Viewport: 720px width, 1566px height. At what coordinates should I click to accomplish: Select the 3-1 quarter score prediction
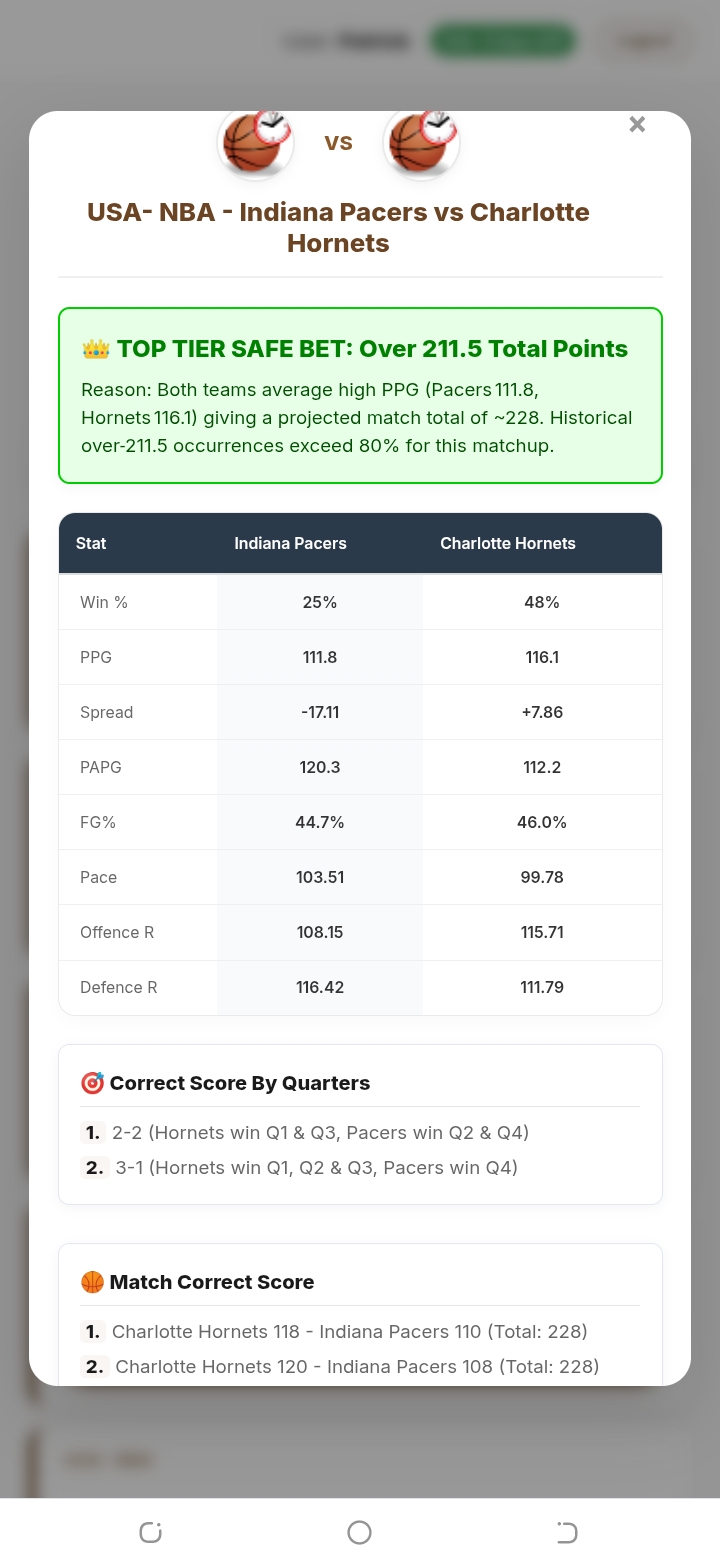(316, 1168)
